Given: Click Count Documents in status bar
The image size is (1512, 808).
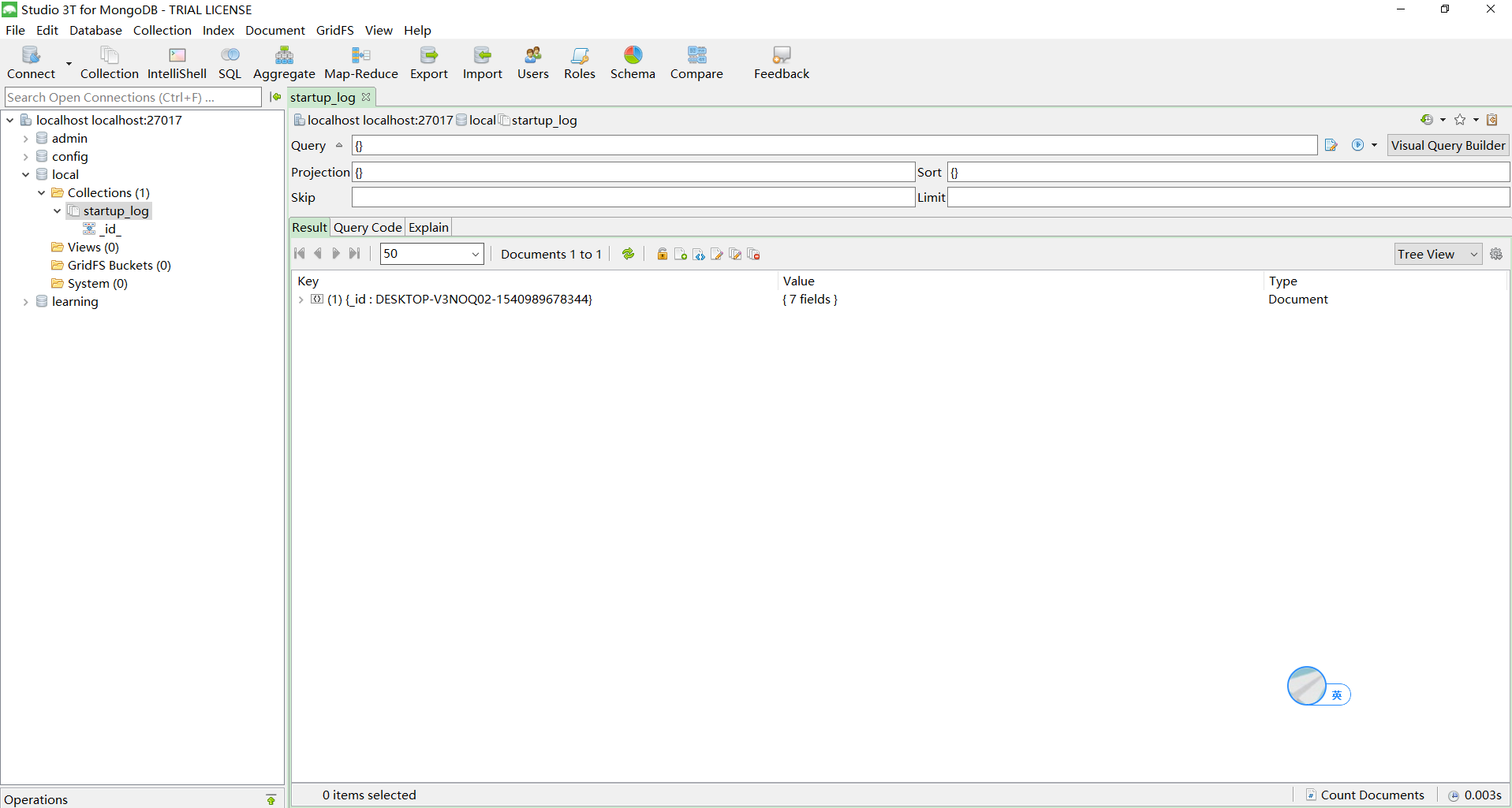Looking at the screenshot, I should click(1365, 795).
